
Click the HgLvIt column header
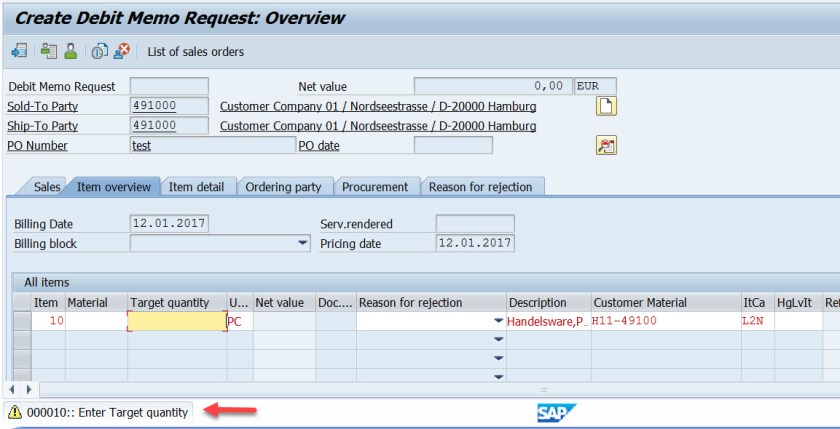798,303
